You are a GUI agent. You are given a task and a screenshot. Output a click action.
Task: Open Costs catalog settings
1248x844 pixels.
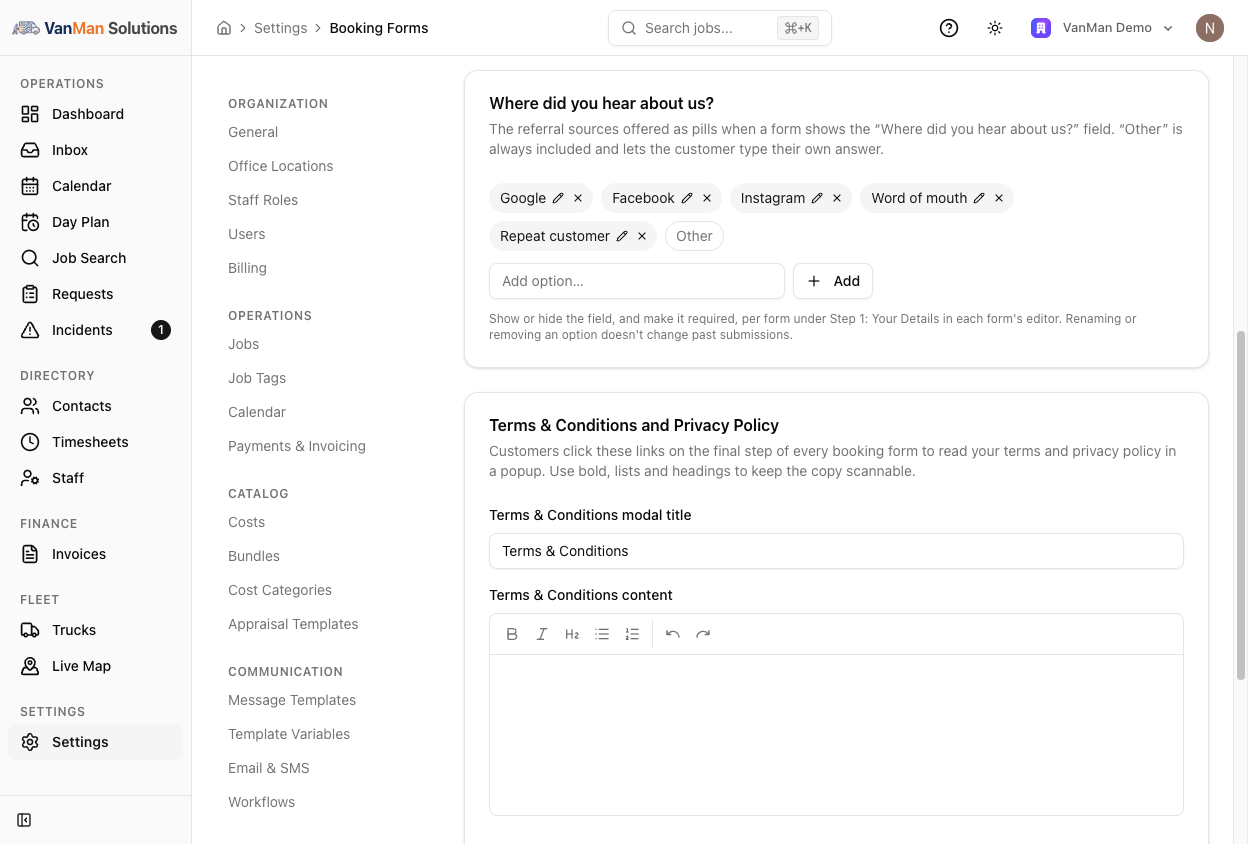point(247,522)
